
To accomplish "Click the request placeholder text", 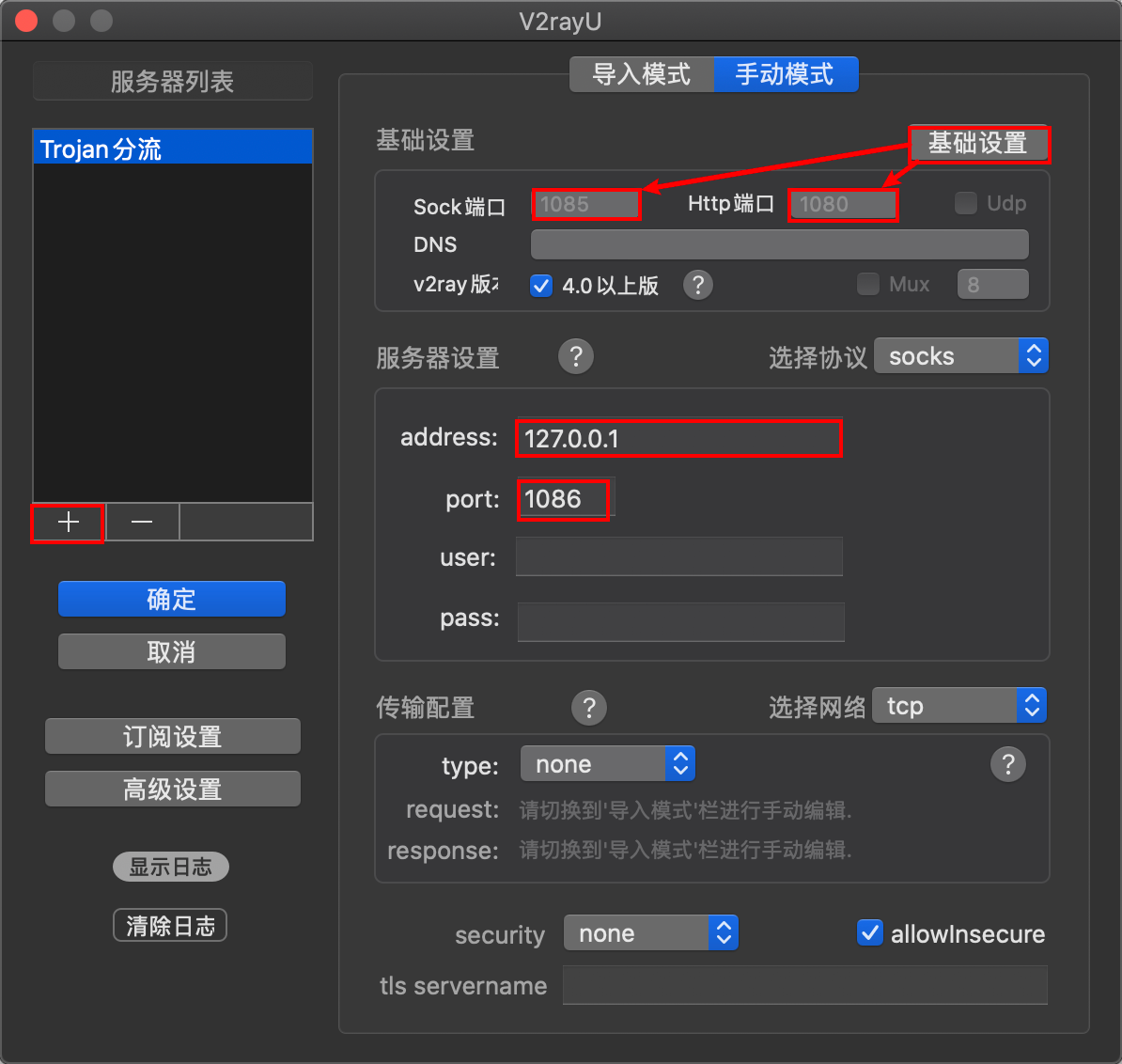I will coord(685,811).
